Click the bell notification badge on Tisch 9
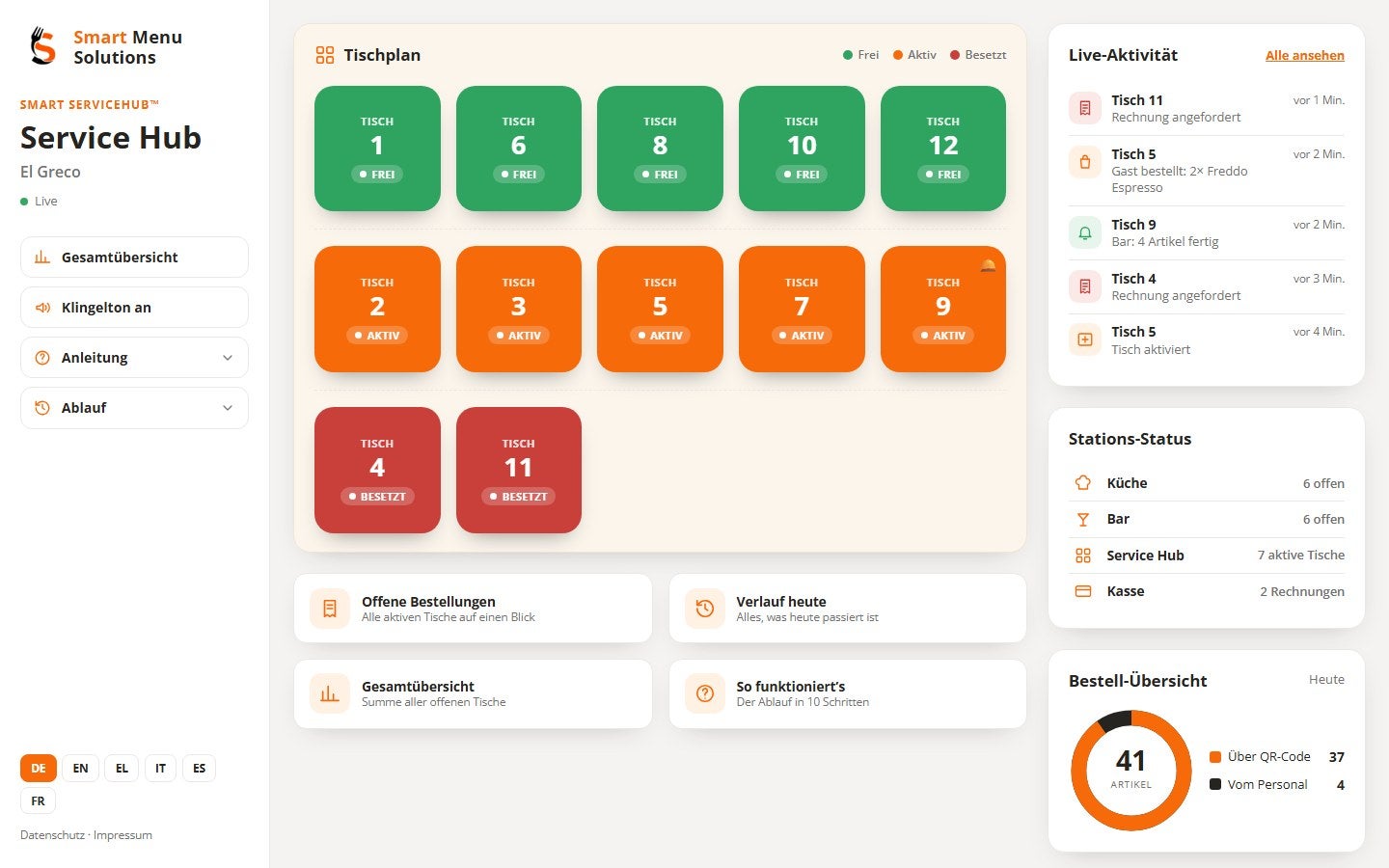 pyautogui.click(x=988, y=265)
